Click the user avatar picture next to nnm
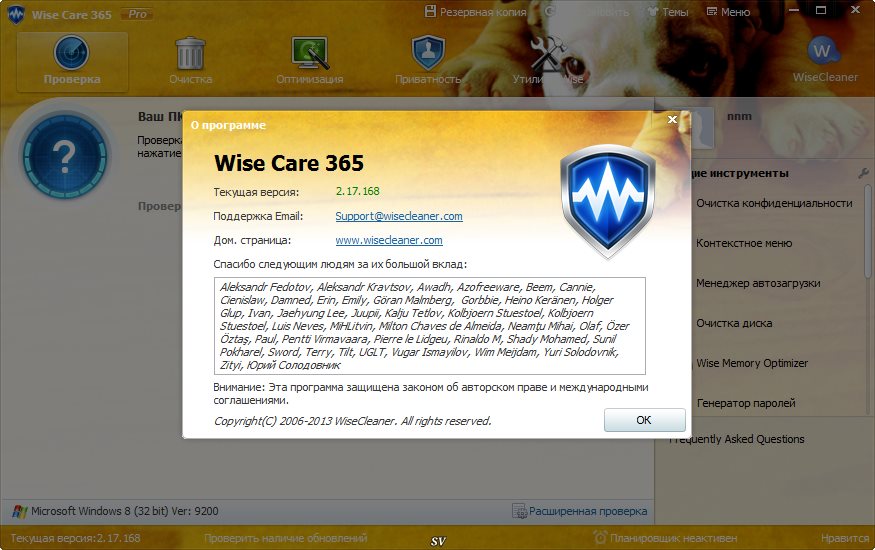This screenshot has width=875, height=550. (703, 128)
